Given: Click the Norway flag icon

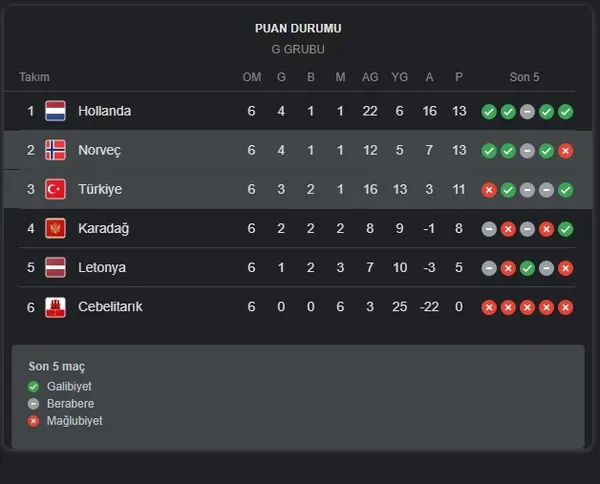Looking at the screenshot, I should point(56,150).
